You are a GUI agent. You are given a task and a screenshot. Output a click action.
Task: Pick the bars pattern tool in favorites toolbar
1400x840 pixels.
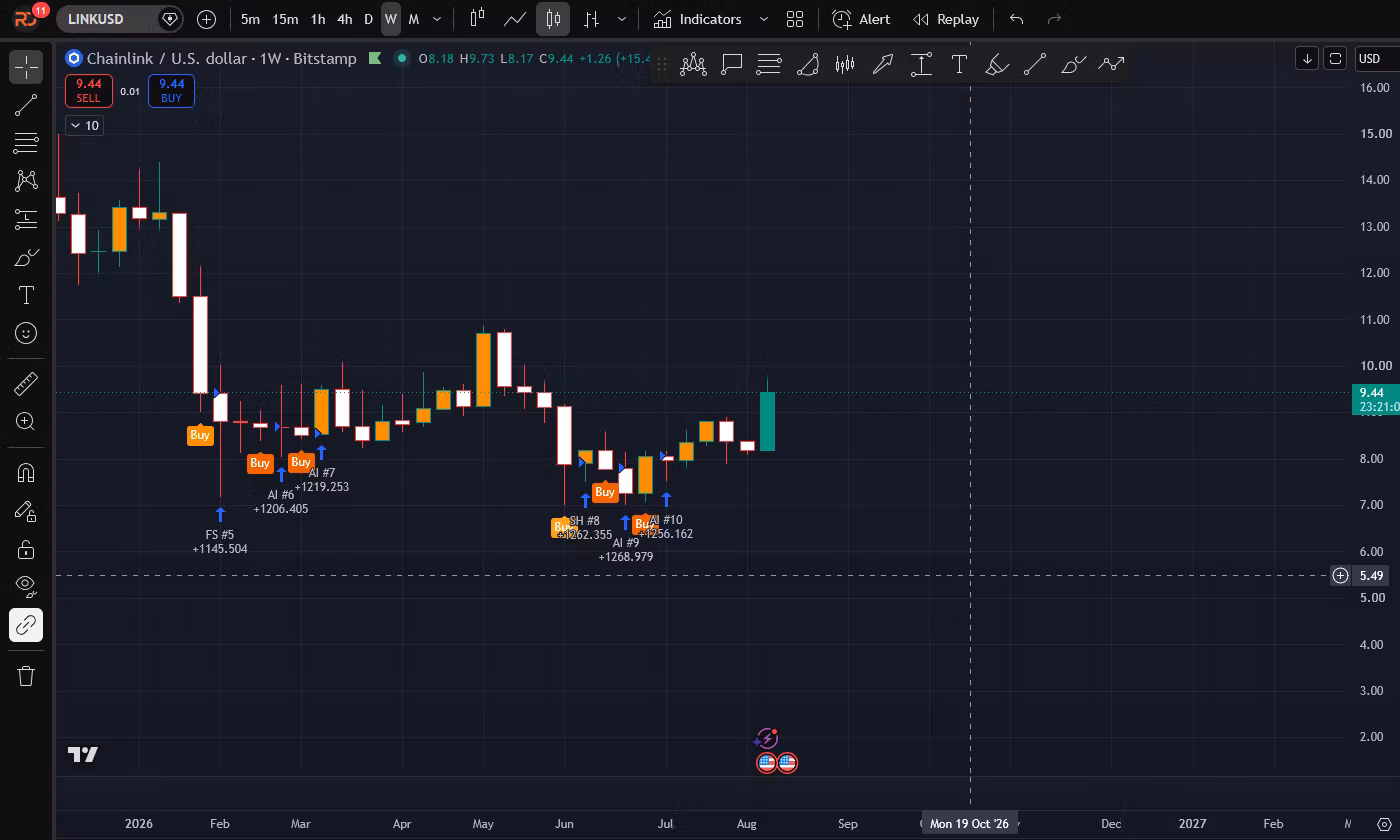pos(845,64)
